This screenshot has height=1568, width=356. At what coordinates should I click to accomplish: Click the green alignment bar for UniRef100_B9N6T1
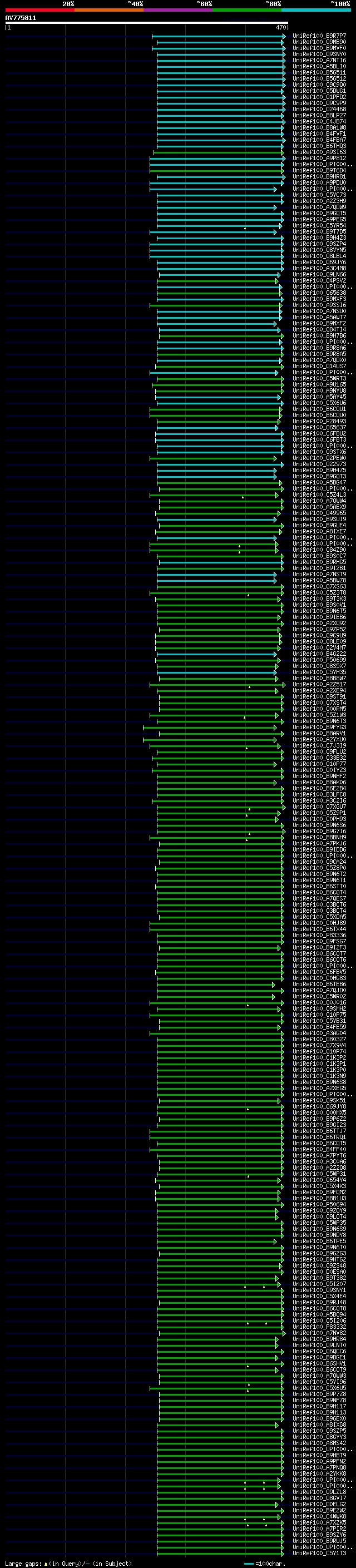point(219,880)
